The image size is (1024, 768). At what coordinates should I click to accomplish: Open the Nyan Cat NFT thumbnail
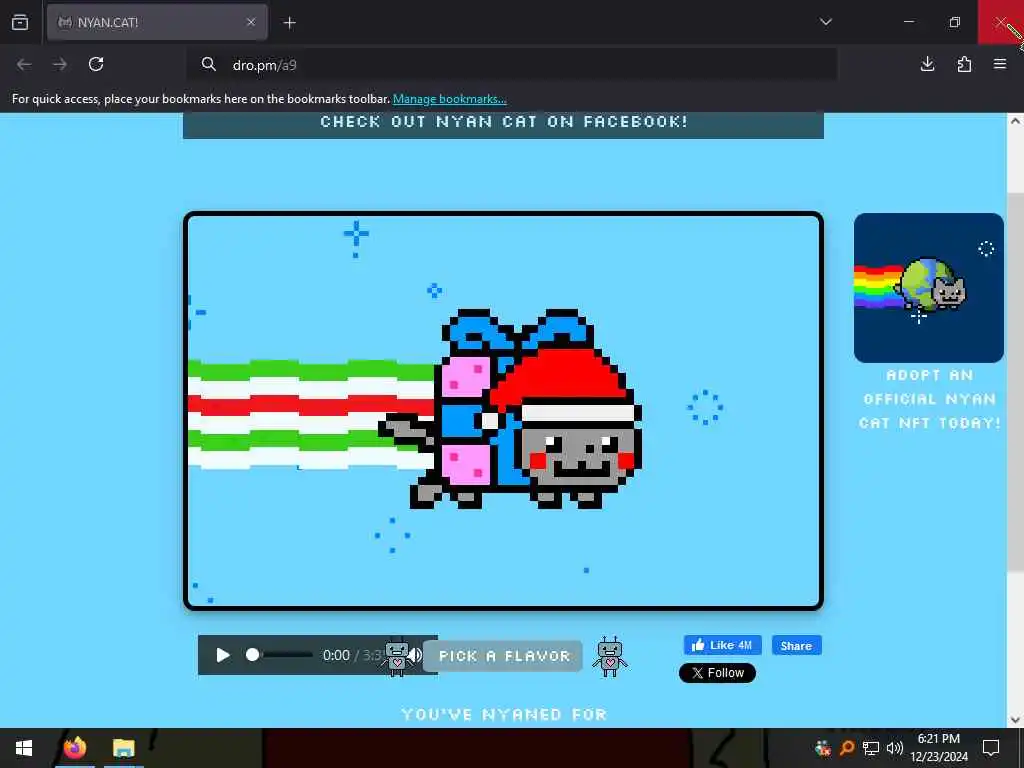point(929,288)
